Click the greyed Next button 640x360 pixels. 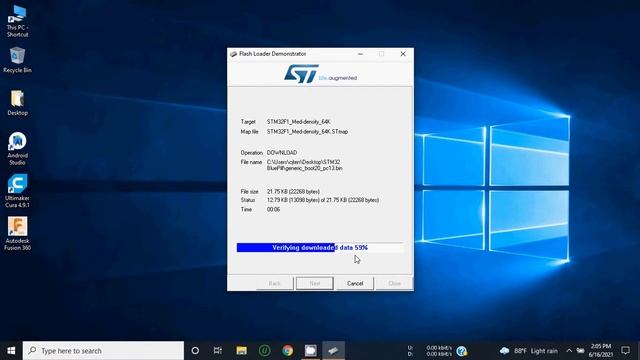tap(315, 283)
